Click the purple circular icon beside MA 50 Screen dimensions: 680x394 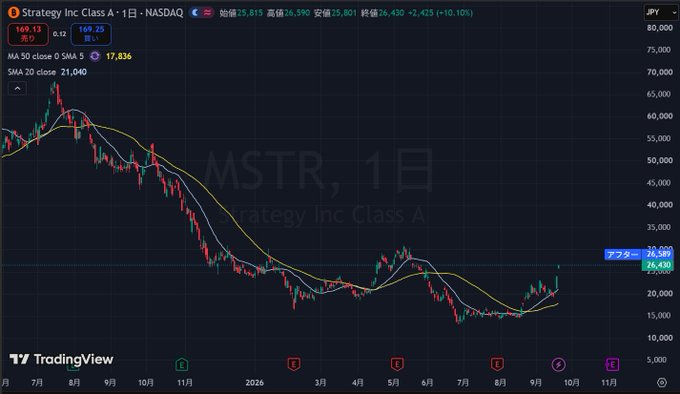pos(95,56)
